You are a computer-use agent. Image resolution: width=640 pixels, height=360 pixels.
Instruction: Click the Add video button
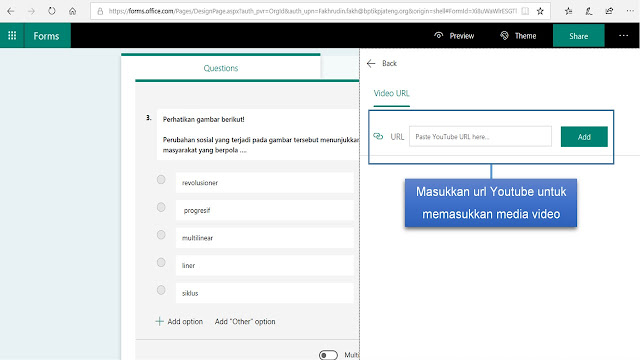coord(584,137)
